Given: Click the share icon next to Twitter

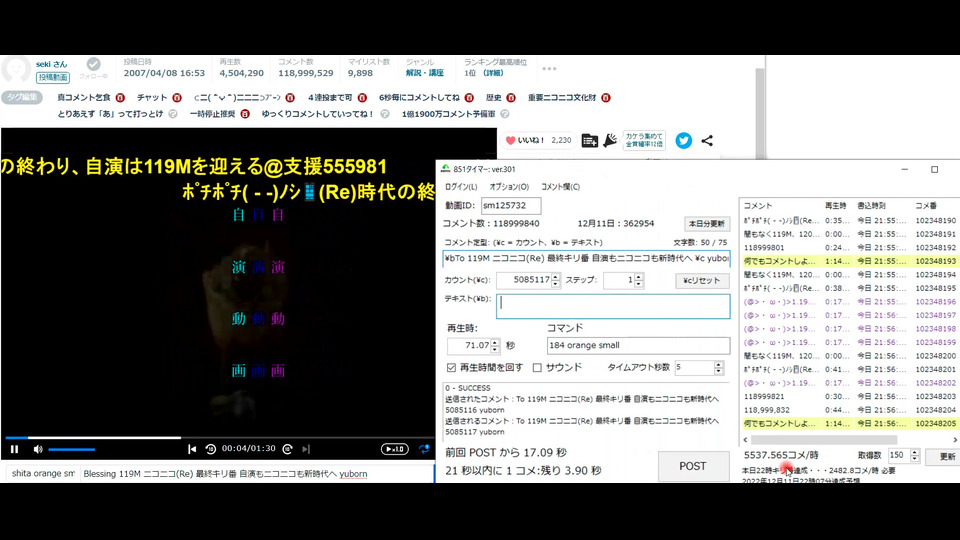Looking at the screenshot, I should [x=707, y=141].
